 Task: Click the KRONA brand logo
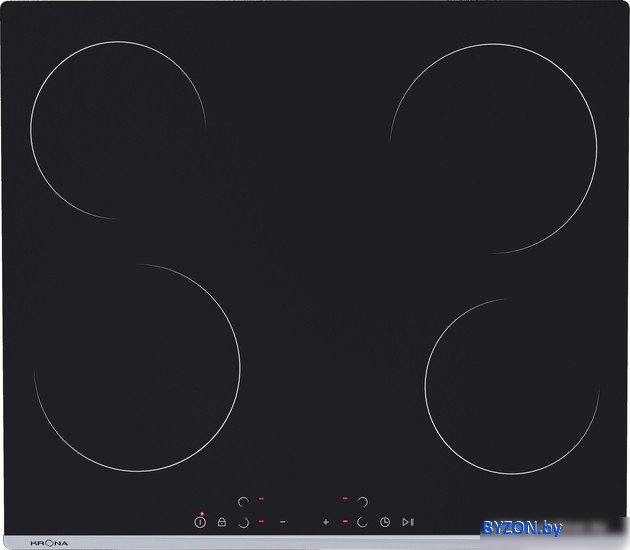[49, 543]
